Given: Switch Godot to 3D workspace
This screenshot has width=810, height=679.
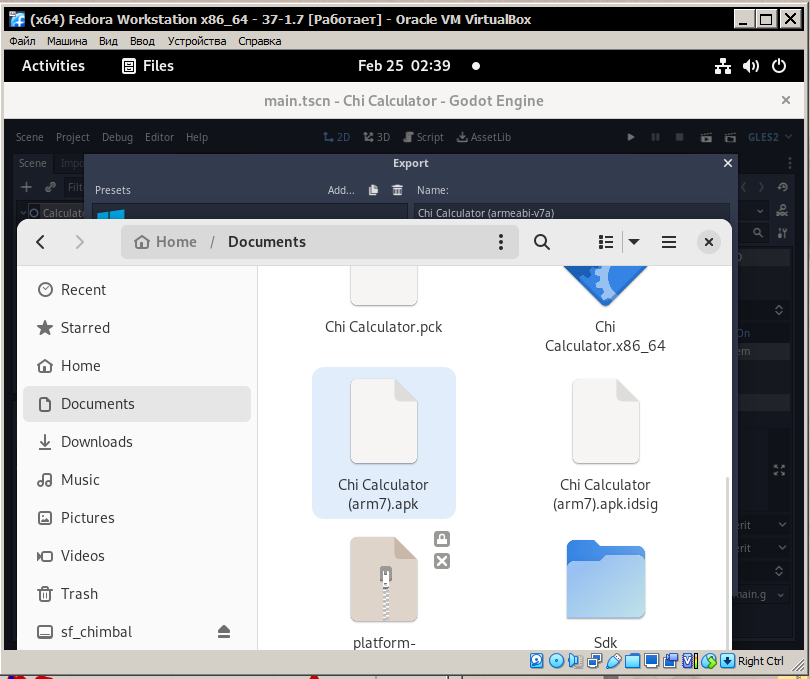Looking at the screenshot, I should pos(376,137).
